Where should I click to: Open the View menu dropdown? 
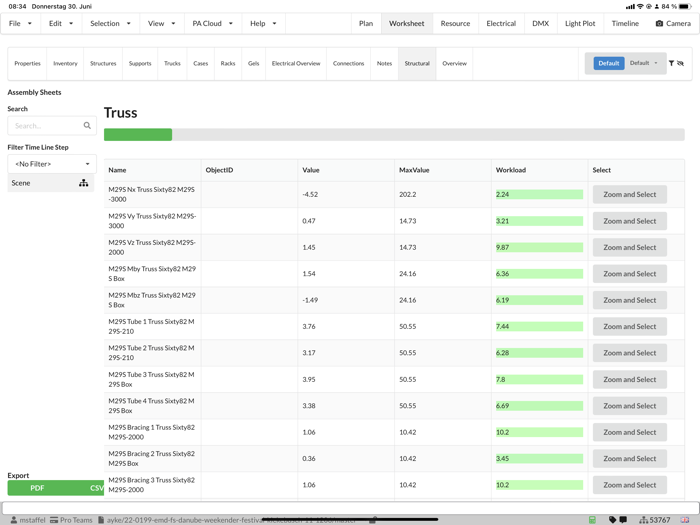pos(162,23)
